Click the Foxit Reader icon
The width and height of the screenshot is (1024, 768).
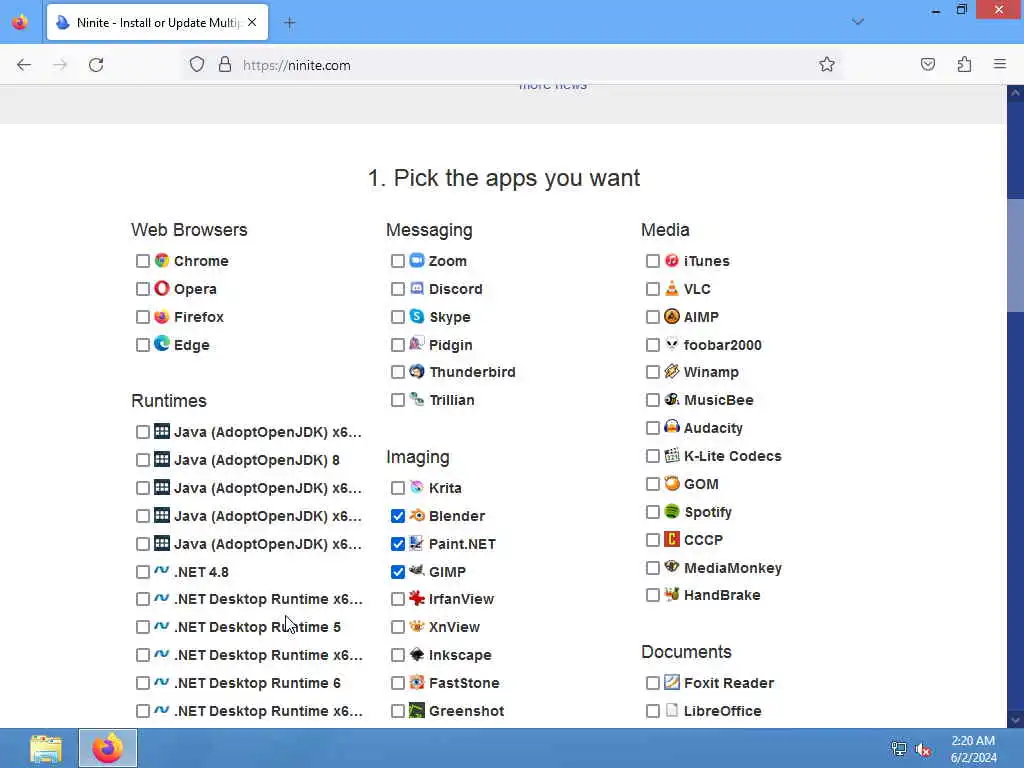coord(671,682)
